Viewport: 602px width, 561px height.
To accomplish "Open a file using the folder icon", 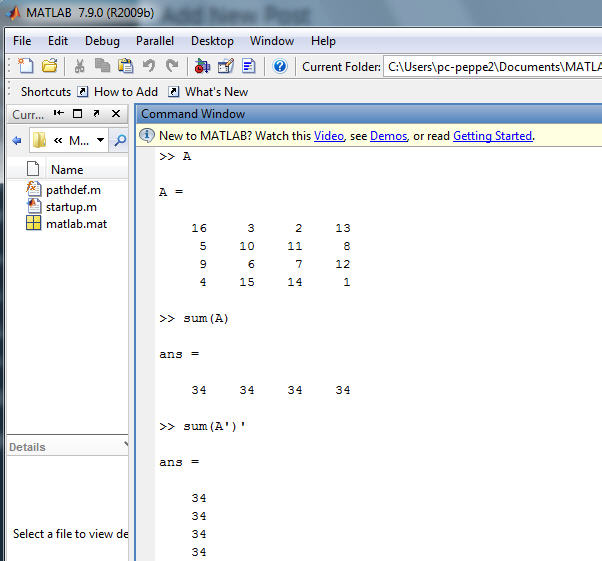I will [x=50, y=66].
